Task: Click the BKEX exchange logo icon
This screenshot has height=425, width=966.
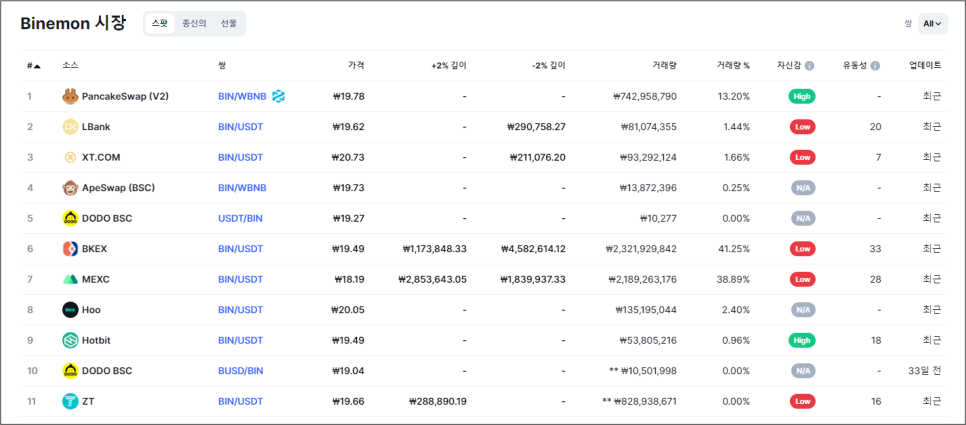Action: pos(70,249)
